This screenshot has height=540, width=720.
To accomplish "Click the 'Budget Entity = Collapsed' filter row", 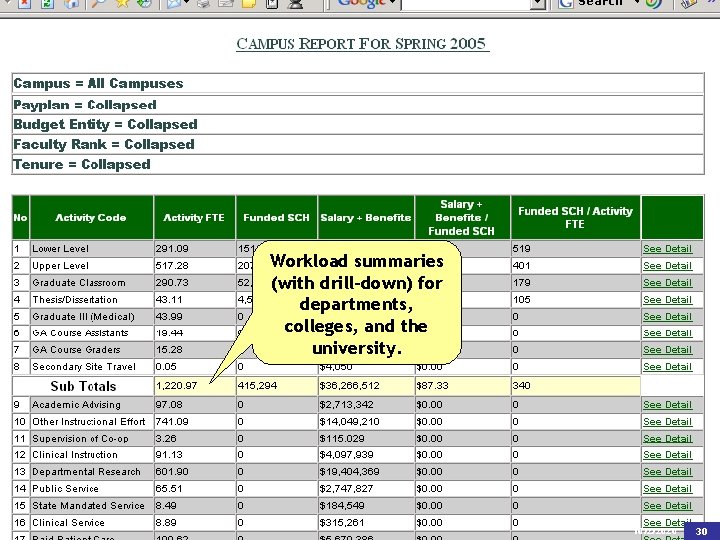I will point(358,124).
